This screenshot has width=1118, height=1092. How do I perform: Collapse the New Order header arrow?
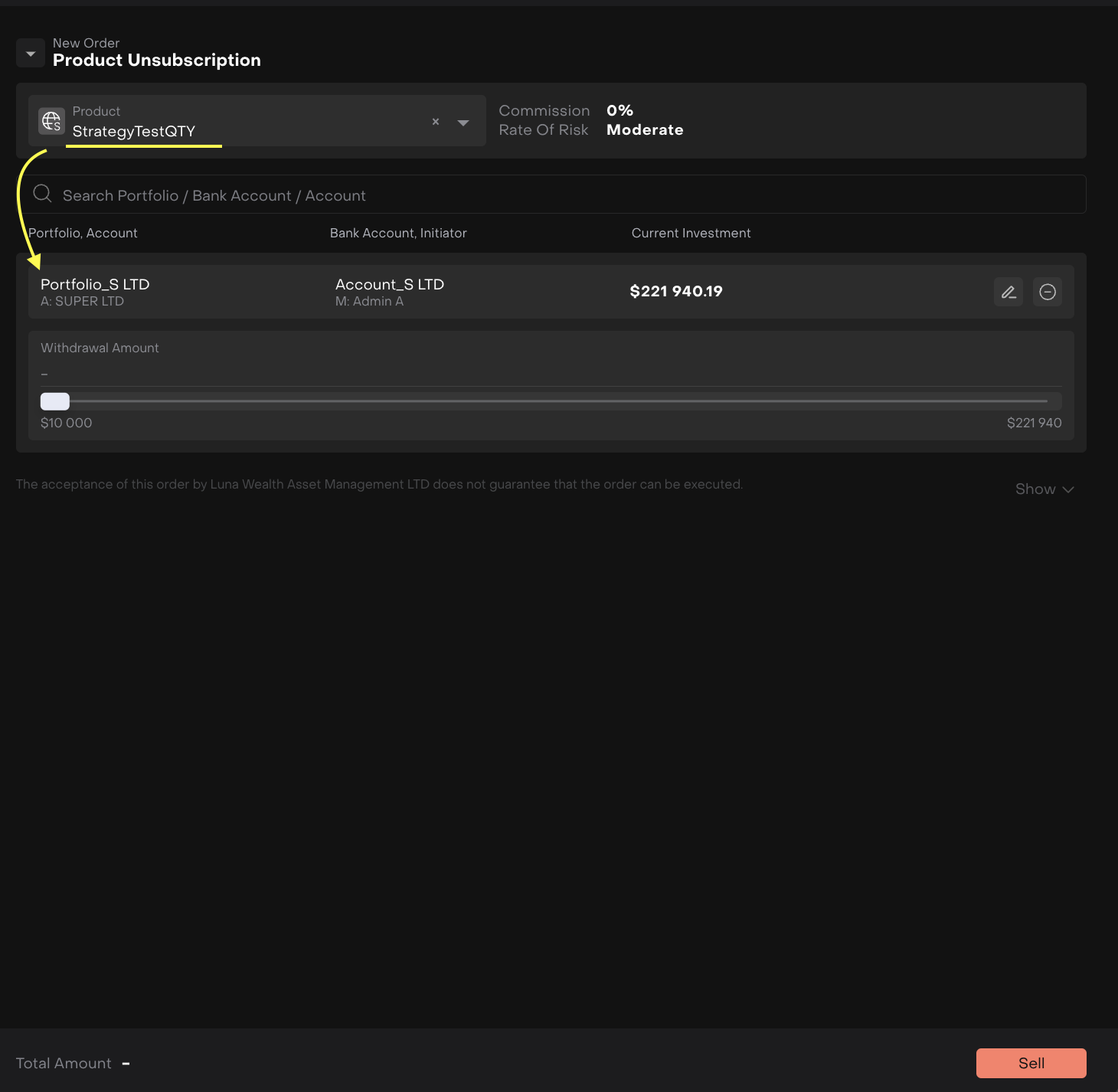31,54
